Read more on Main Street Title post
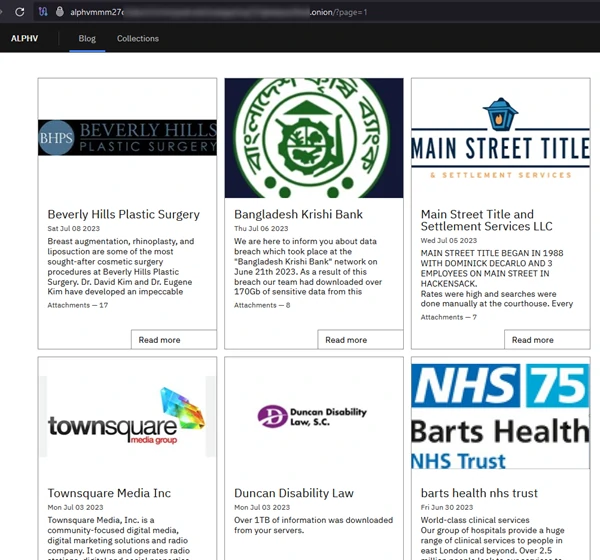 pos(547,340)
